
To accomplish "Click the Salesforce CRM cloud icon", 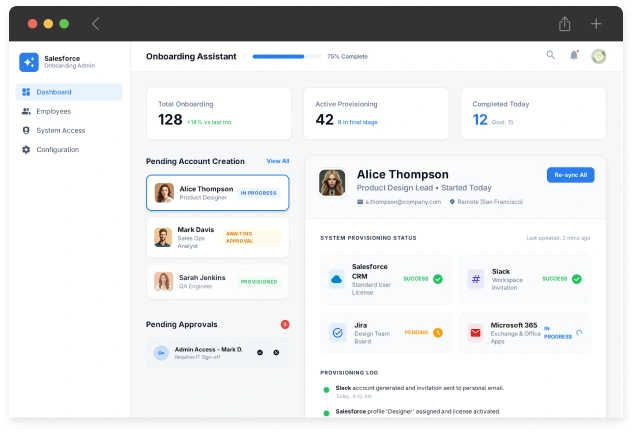I will point(336,279).
